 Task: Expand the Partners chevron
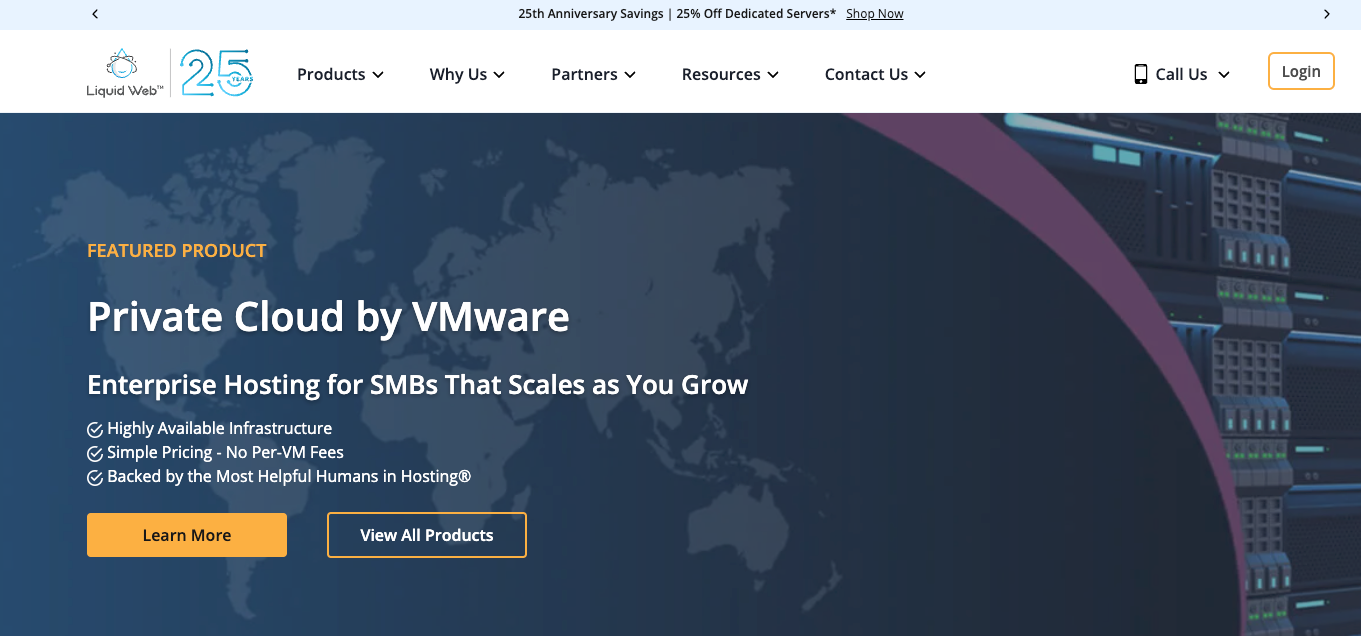pyautogui.click(x=630, y=75)
